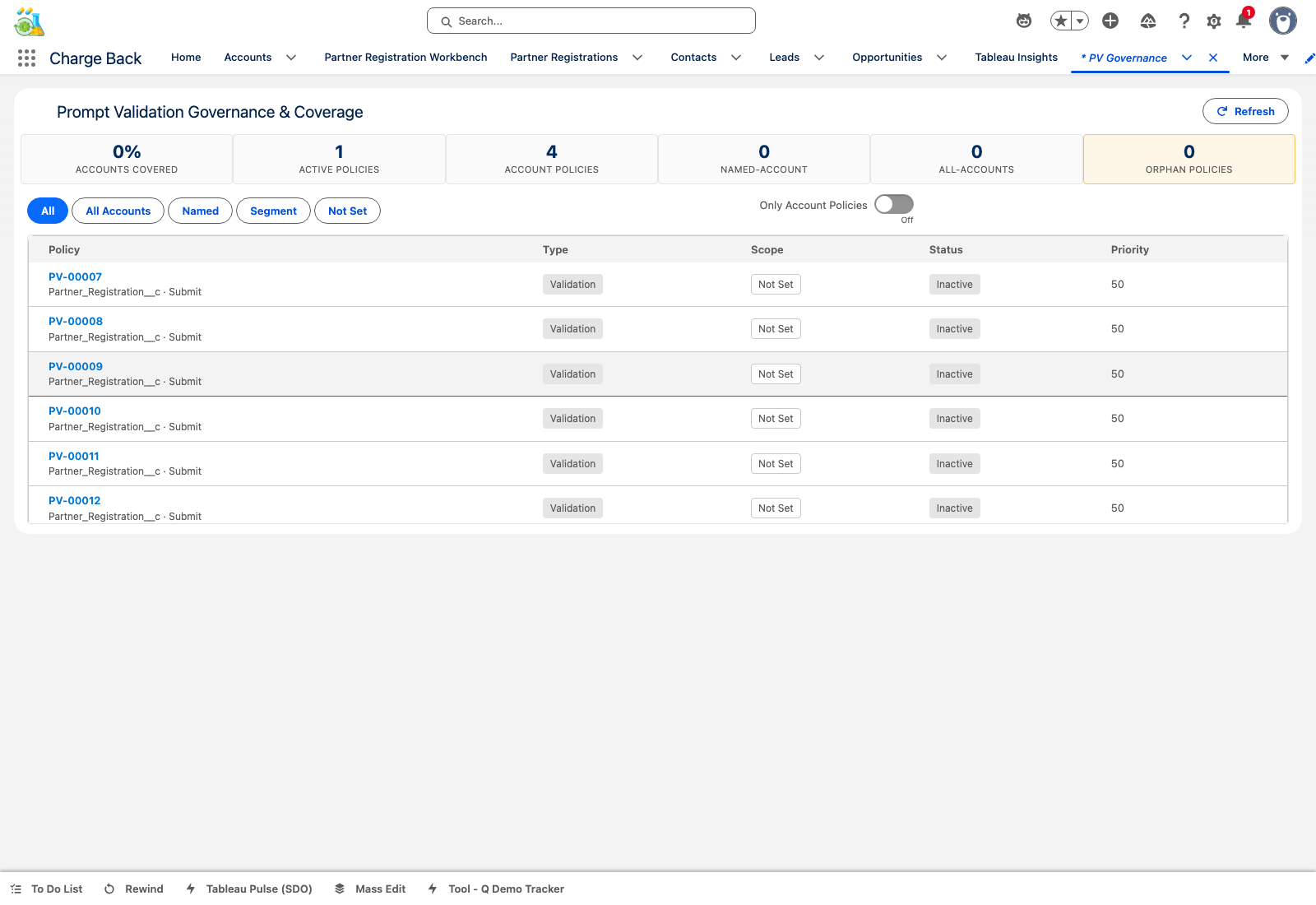Open the Partner Registration Workbench tab

click(x=405, y=58)
